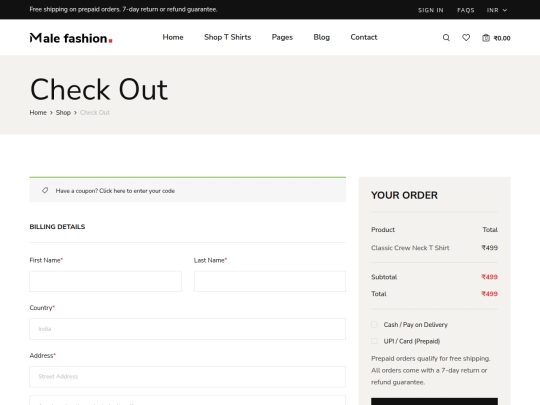
Task: Click the Home breadcrumb link
Action: pyautogui.click(x=38, y=113)
